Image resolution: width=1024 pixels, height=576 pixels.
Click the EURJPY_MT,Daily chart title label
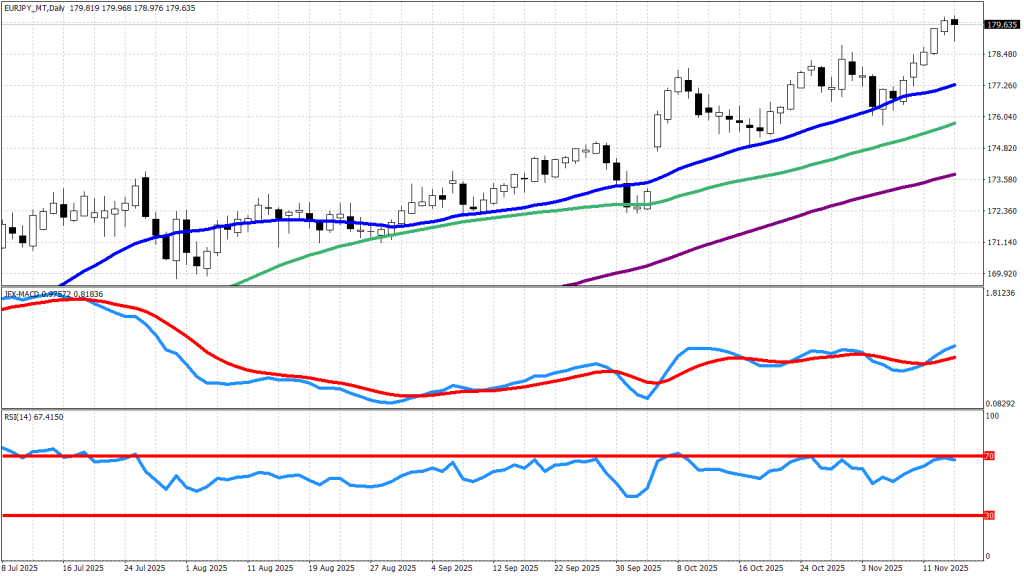click(x=38, y=7)
